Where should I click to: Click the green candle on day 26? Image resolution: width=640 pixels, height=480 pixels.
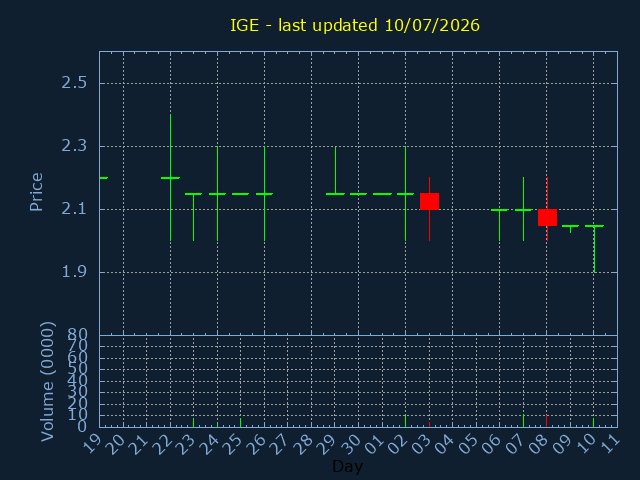[x=264, y=194]
